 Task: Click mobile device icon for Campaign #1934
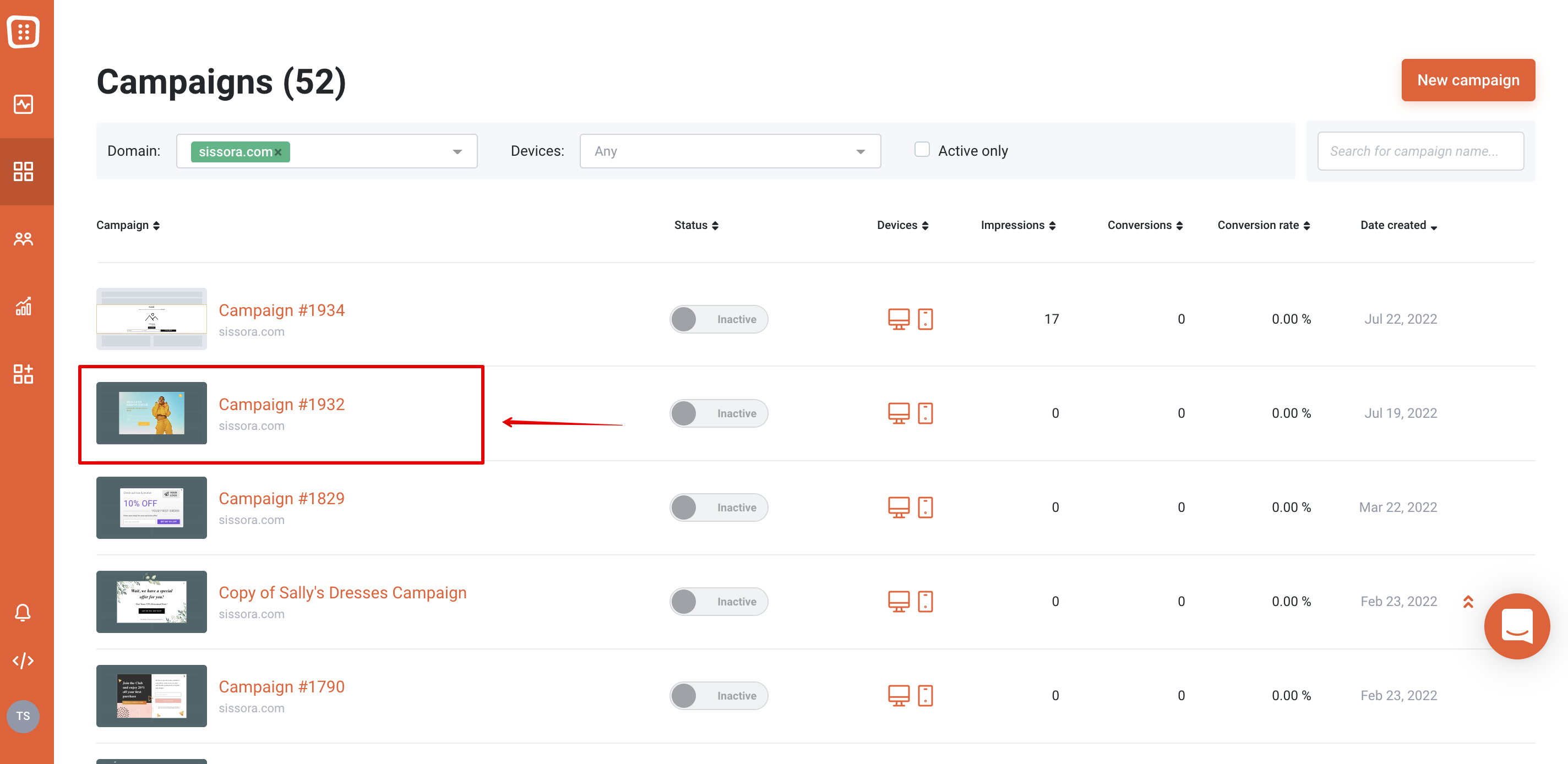click(925, 319)
